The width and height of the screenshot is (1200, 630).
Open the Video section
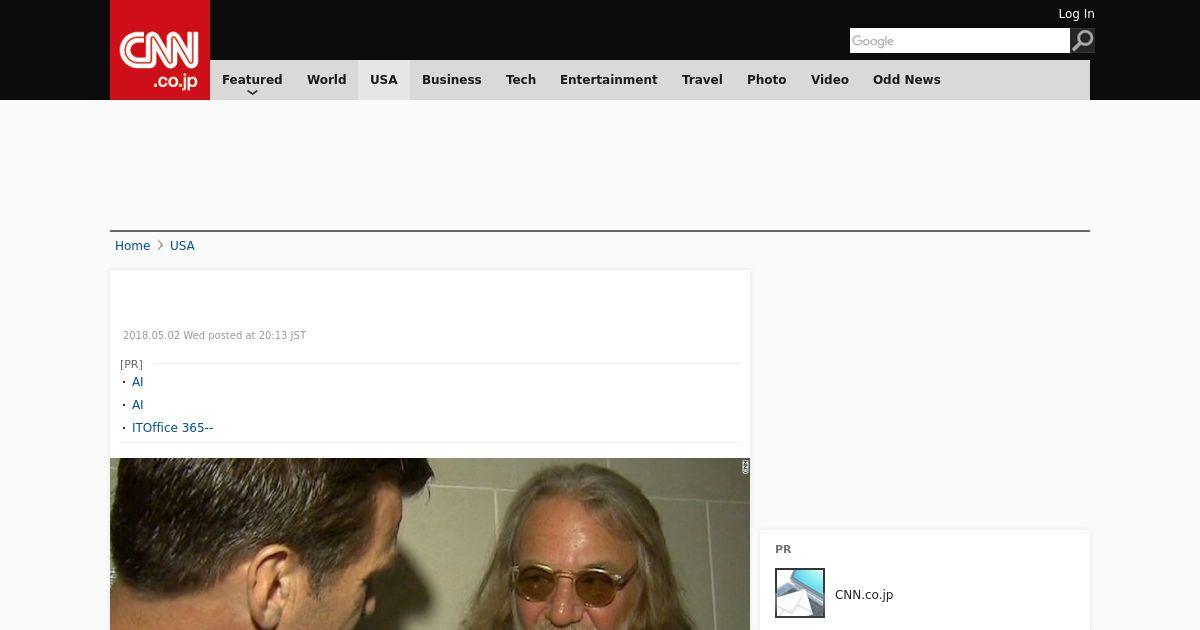click(x=830, y=80)
